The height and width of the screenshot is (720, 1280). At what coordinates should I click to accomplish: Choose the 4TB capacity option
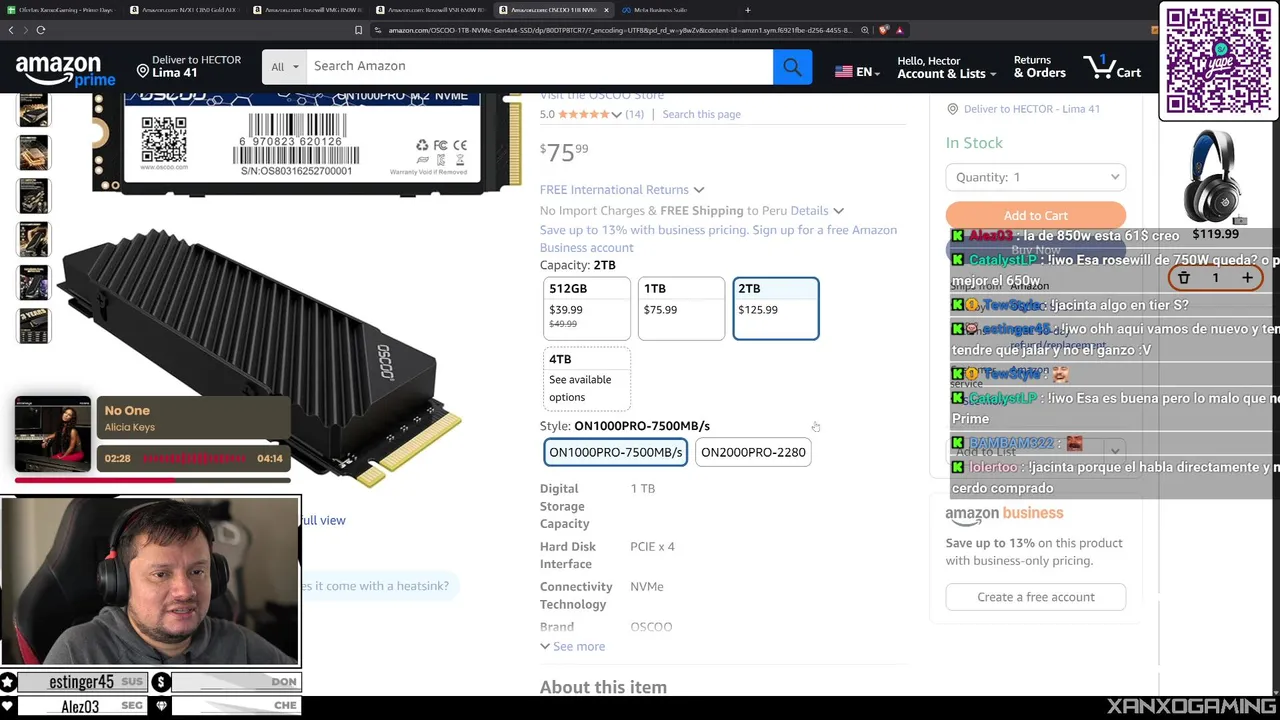pyautogui.click(x=587, y=378)
